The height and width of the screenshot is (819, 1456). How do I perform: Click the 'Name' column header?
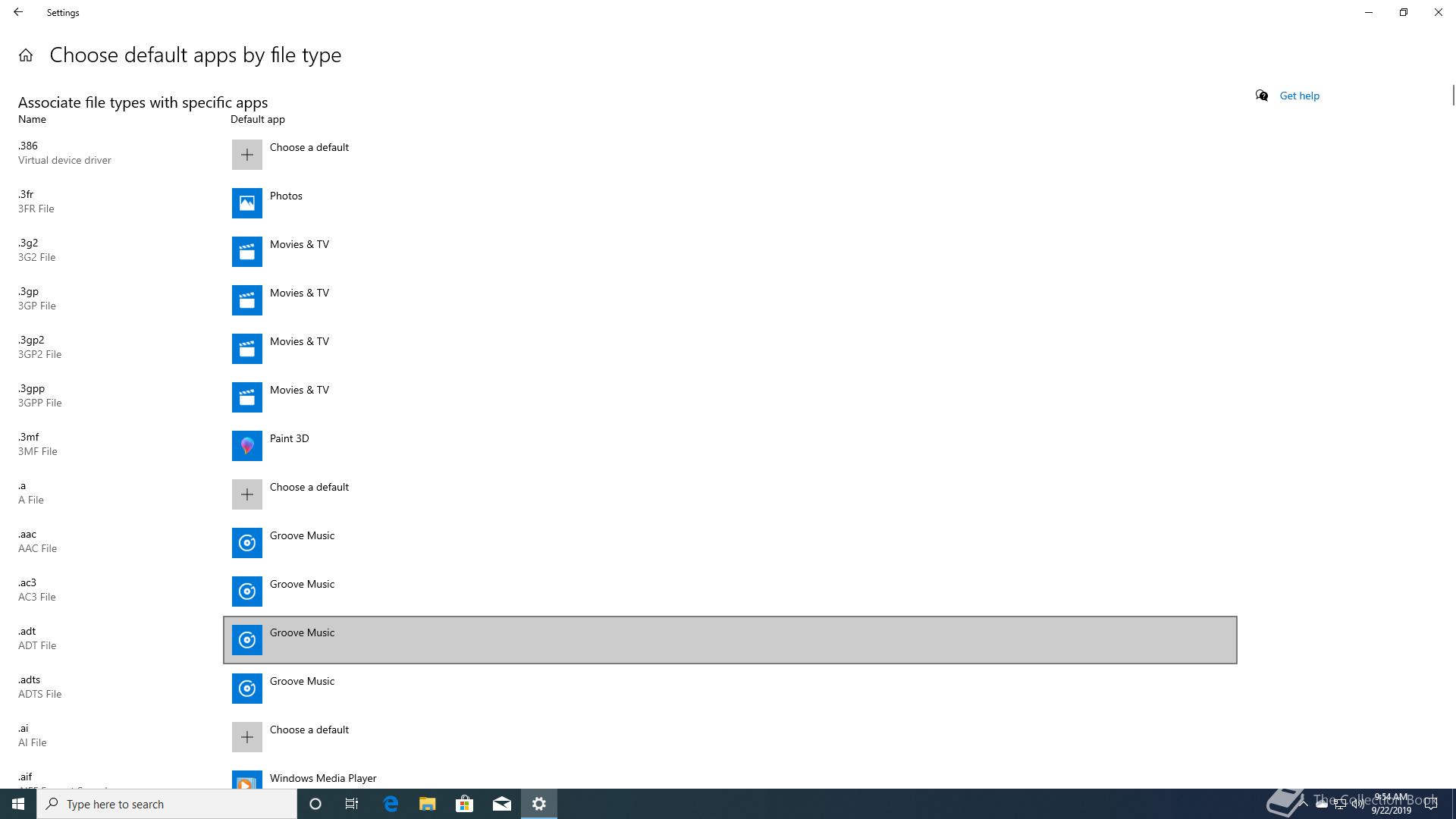pyautogui.click(x=32, y=119)
